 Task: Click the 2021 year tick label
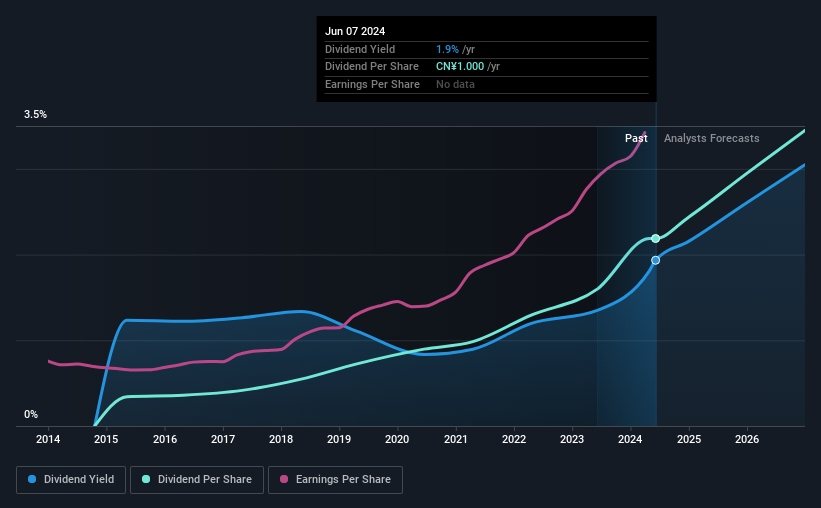[456, 439]
